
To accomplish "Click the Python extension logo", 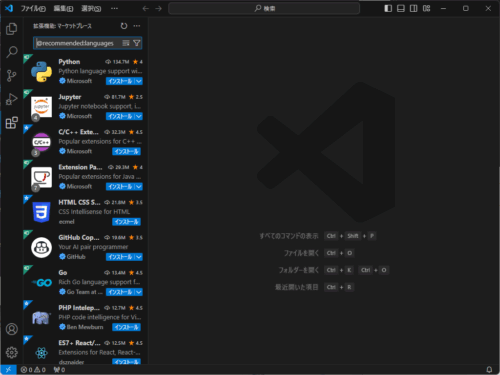I will (x=41, y=72).
